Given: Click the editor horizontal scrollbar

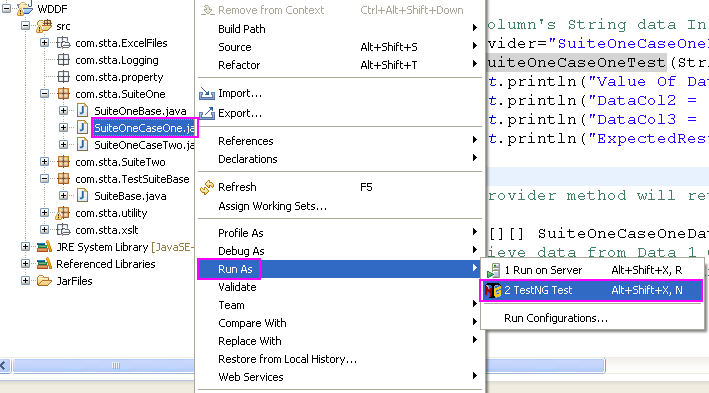Looking at the screenshot, I should pyautogui.click(x=545, y=365).
